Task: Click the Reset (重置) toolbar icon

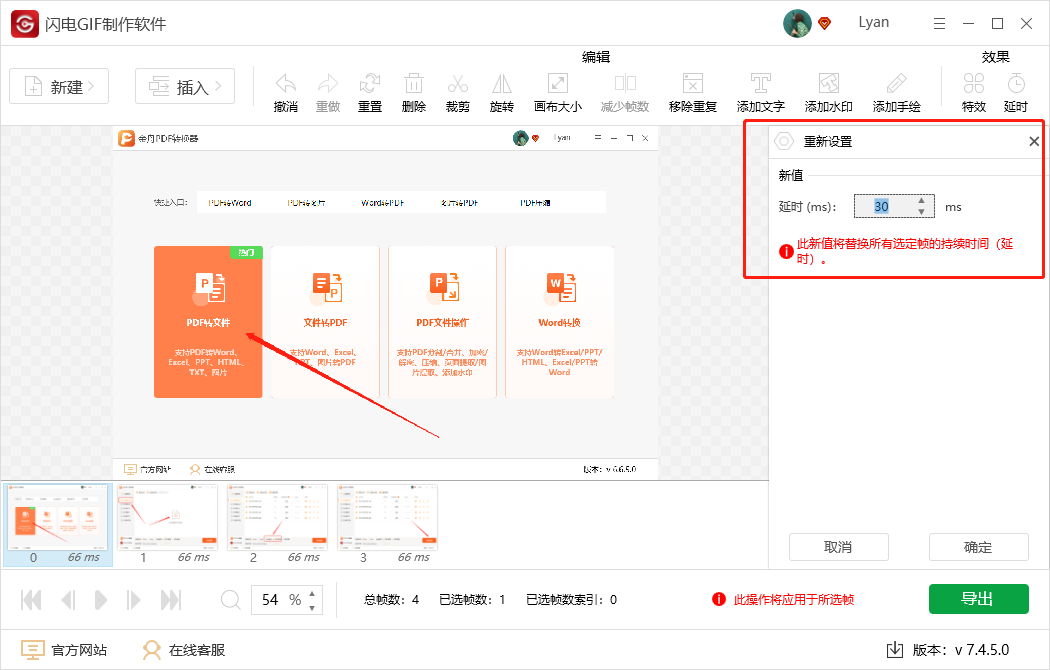Action: tap(370, 84)
